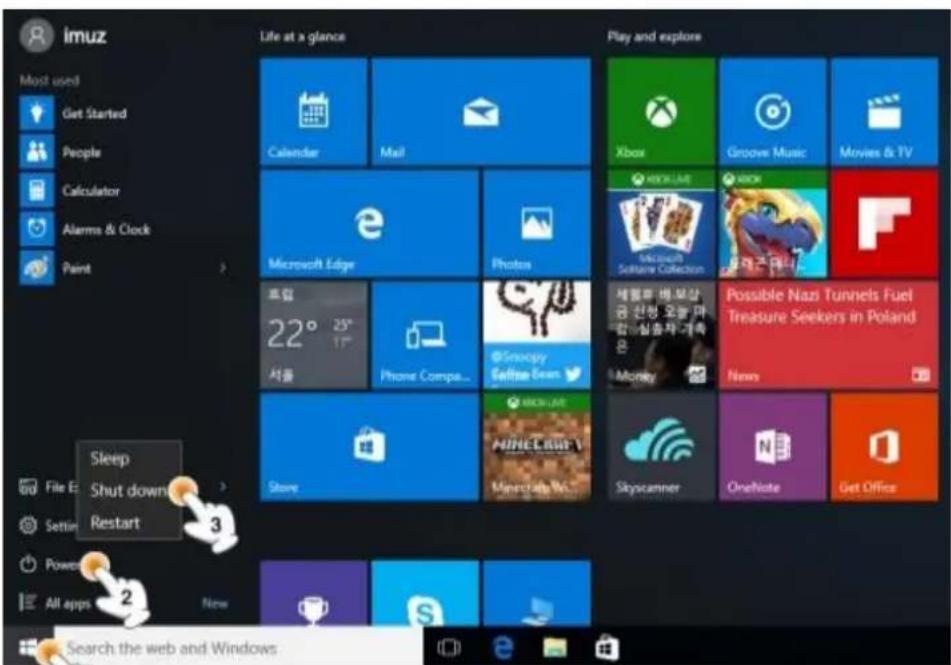Open the weather tile showing 22°

[314, 335]
